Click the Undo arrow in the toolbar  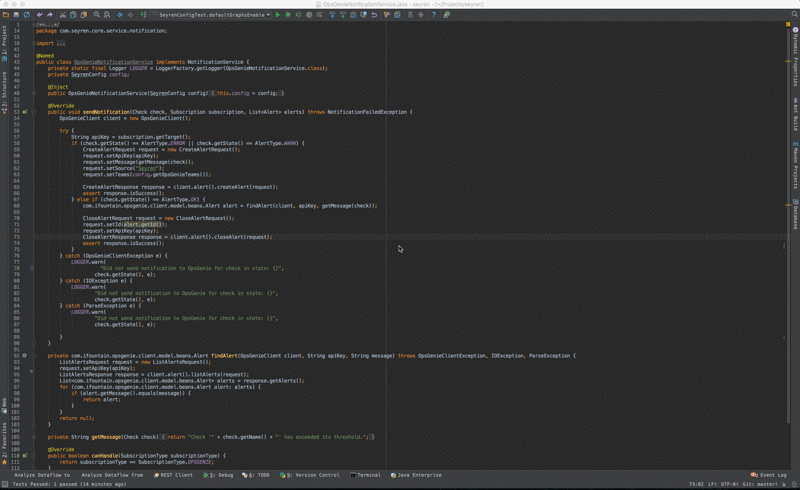coord(39,15)
